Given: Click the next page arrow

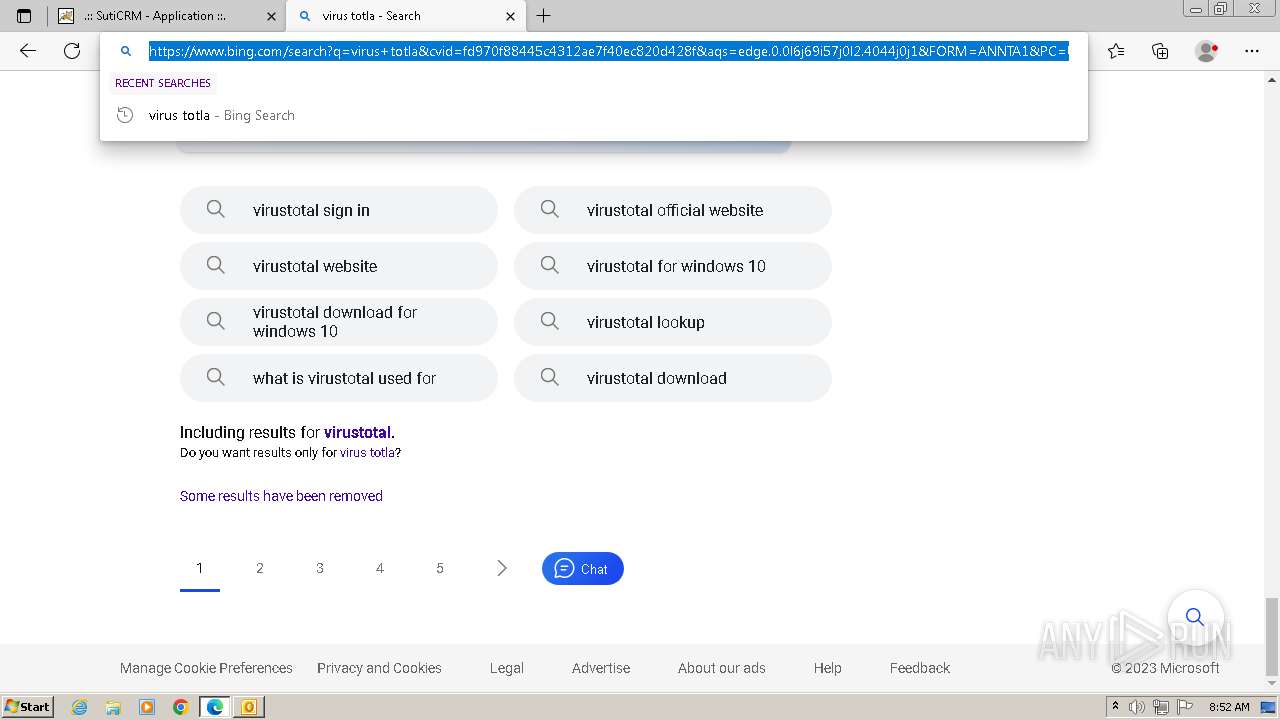Looking at the screenshot, I should point(502,568).
